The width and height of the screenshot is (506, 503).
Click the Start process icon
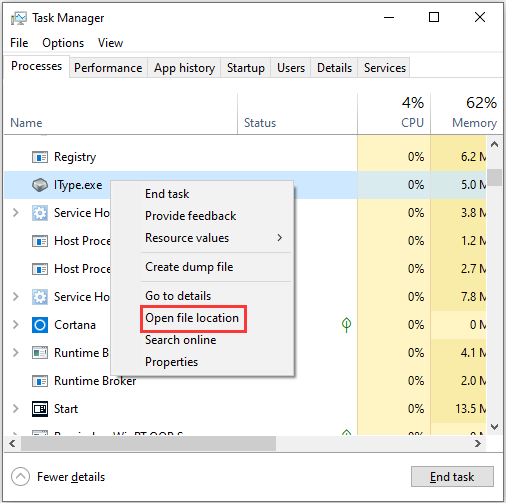point(40,409)
